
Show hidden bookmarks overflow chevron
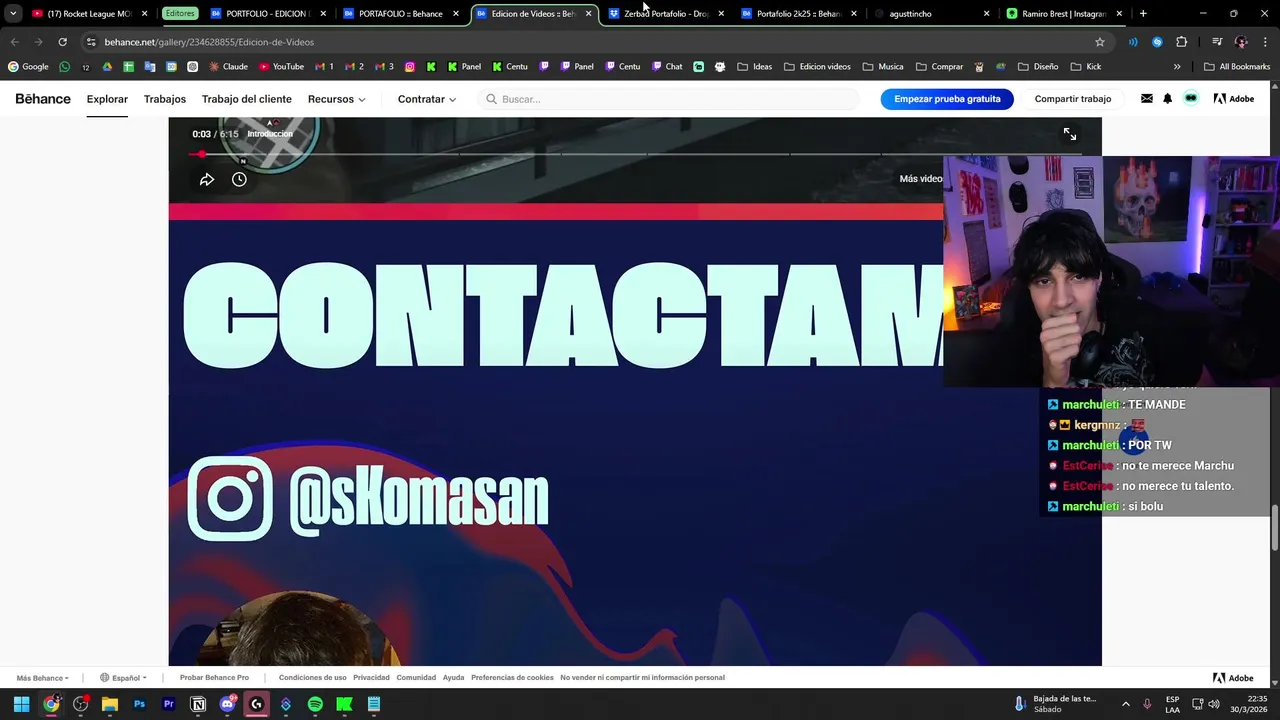(1177, 67)
